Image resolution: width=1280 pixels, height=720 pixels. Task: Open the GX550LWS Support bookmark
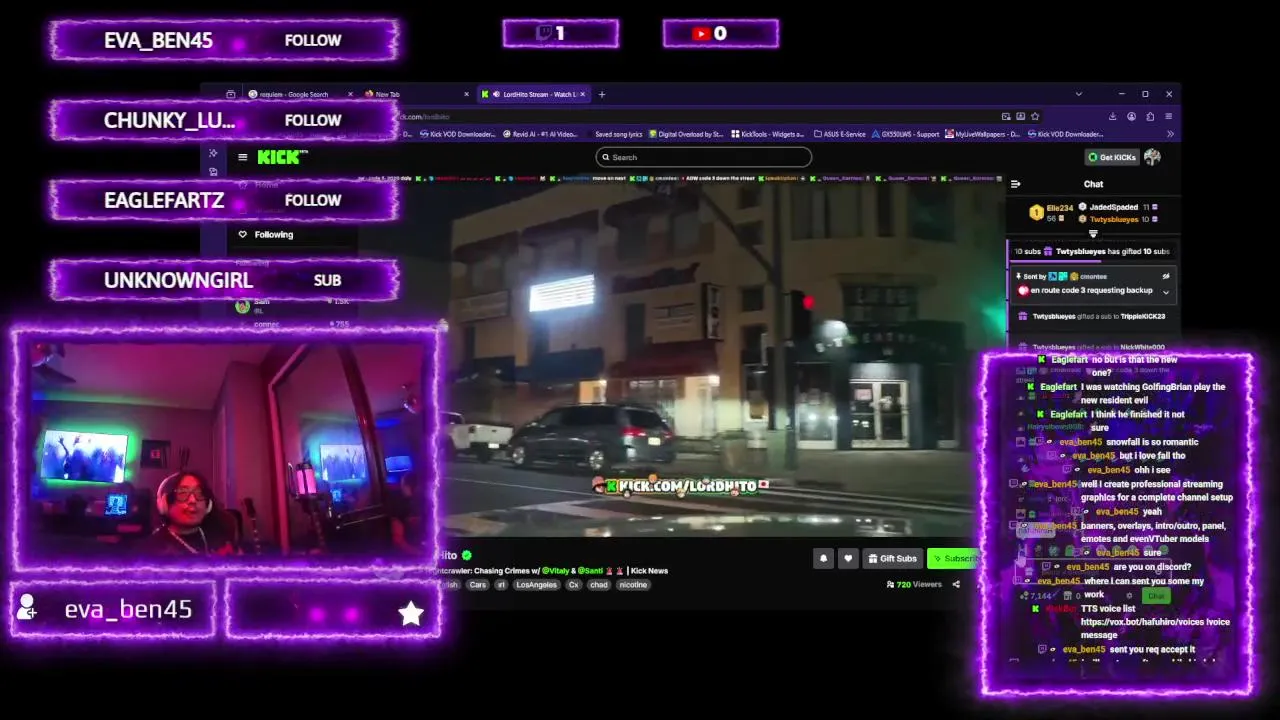click(x=906, y=134)
